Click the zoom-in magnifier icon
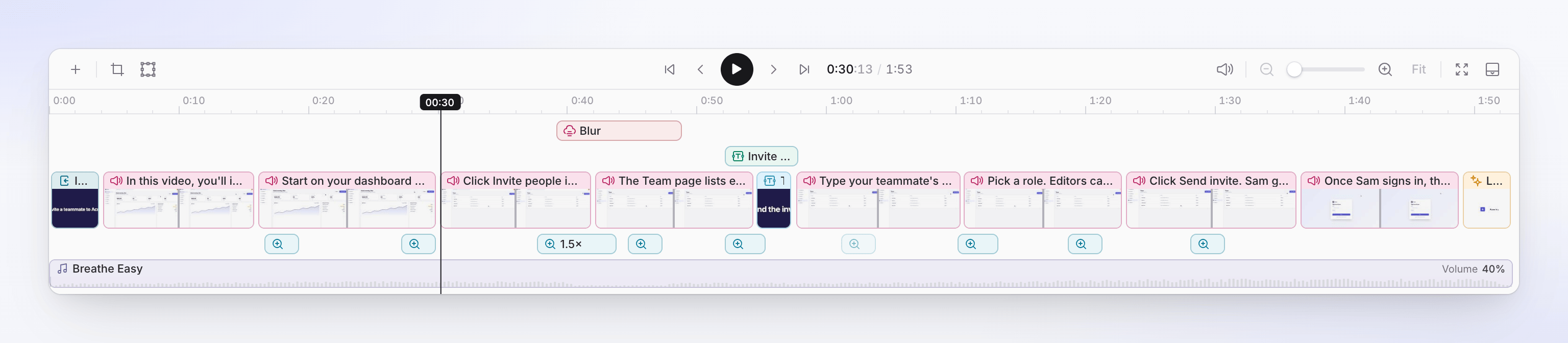Viewport: 1568px width, 343px height. (1385, 69)
